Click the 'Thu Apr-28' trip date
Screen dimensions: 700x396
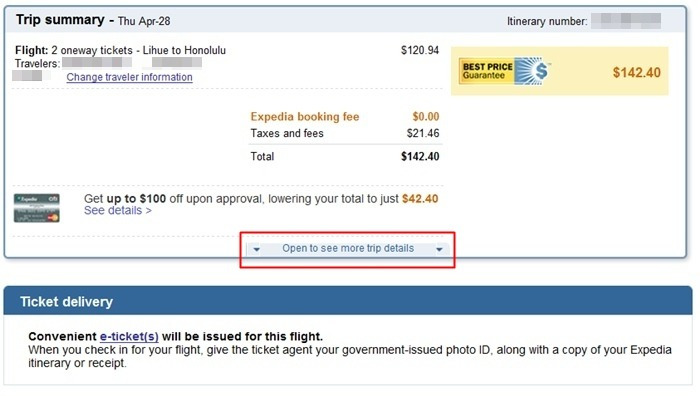(144, 21)
